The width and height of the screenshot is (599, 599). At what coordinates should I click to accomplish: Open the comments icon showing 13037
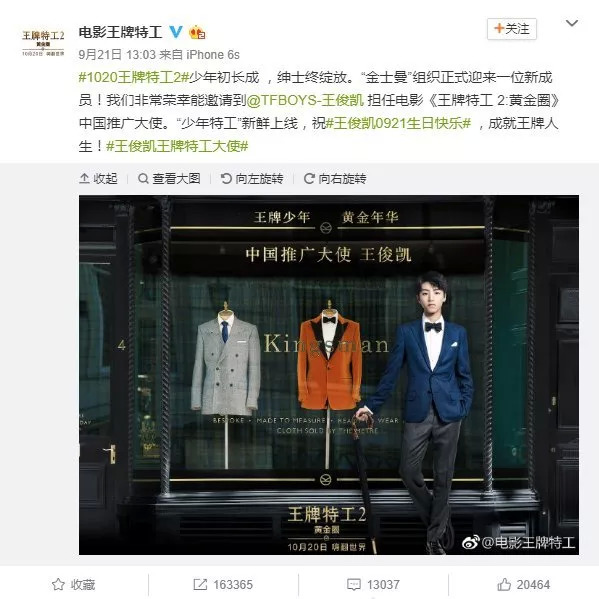[373, 584]
